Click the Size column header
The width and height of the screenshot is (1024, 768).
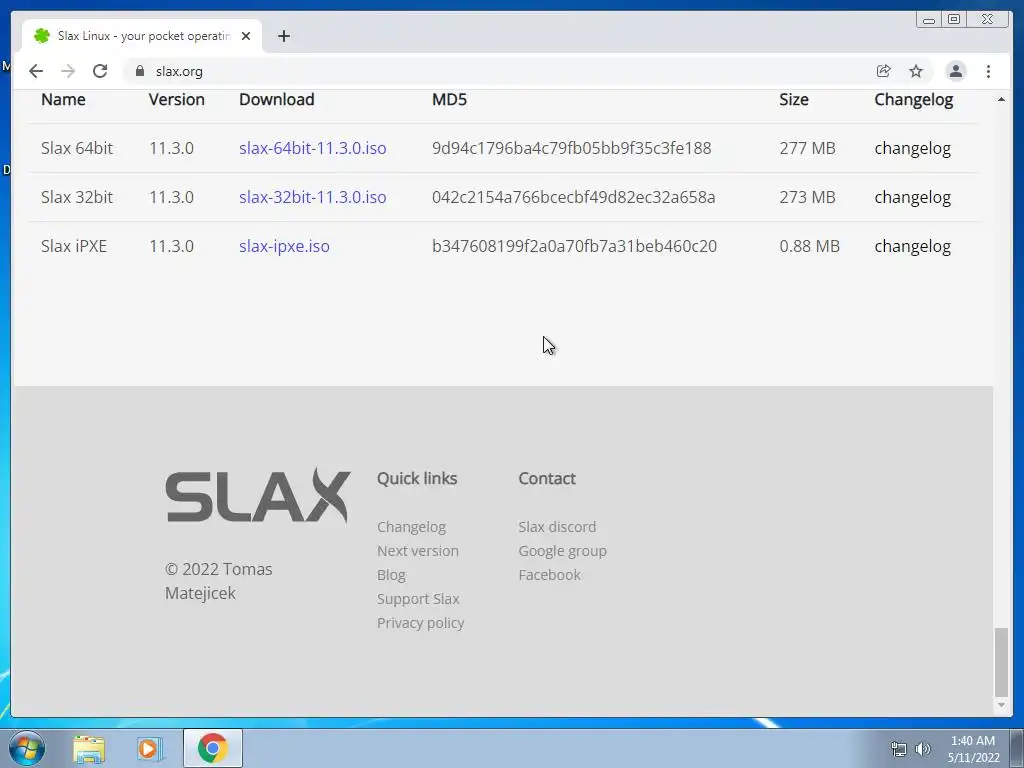coord(793,99)
